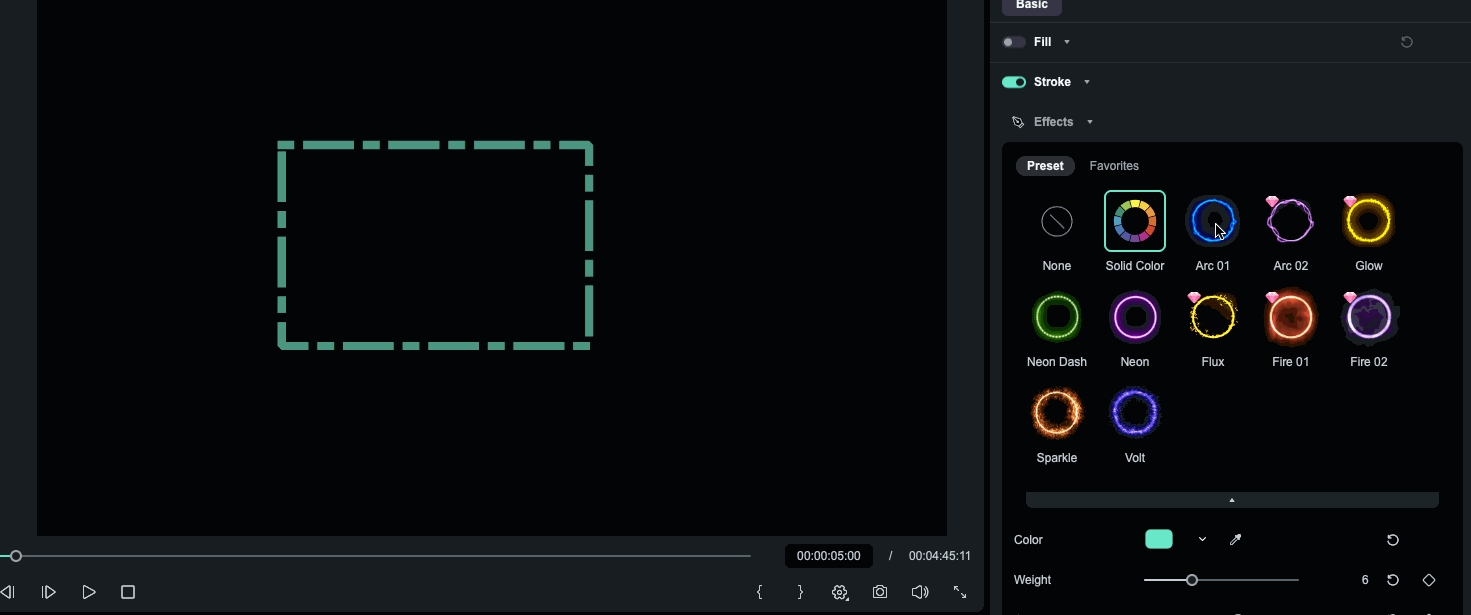Expand the Fill section dropdown
Screen dimensions: 1471x615
1066,41
